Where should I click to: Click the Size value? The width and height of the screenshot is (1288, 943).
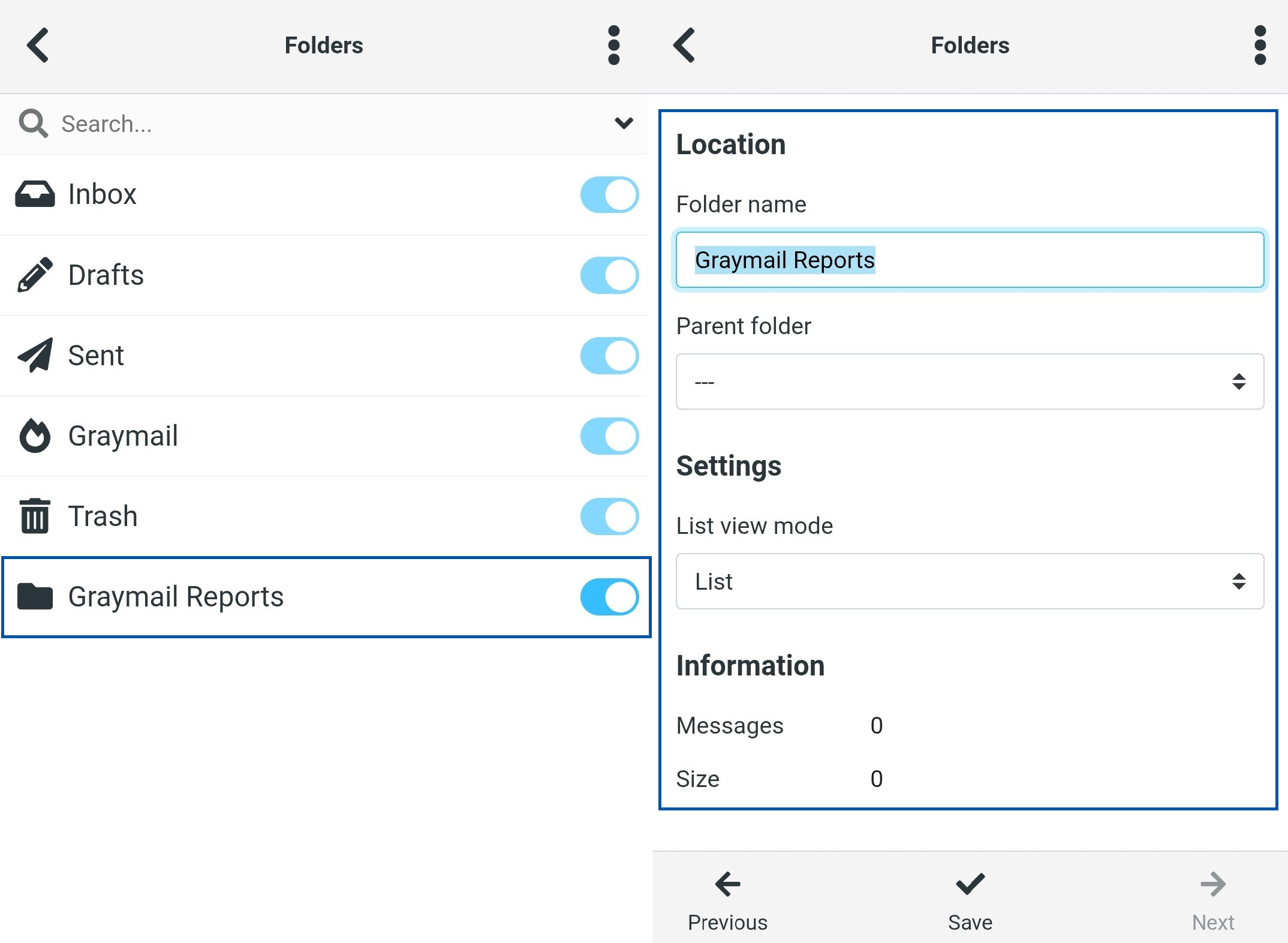(876, 779)
